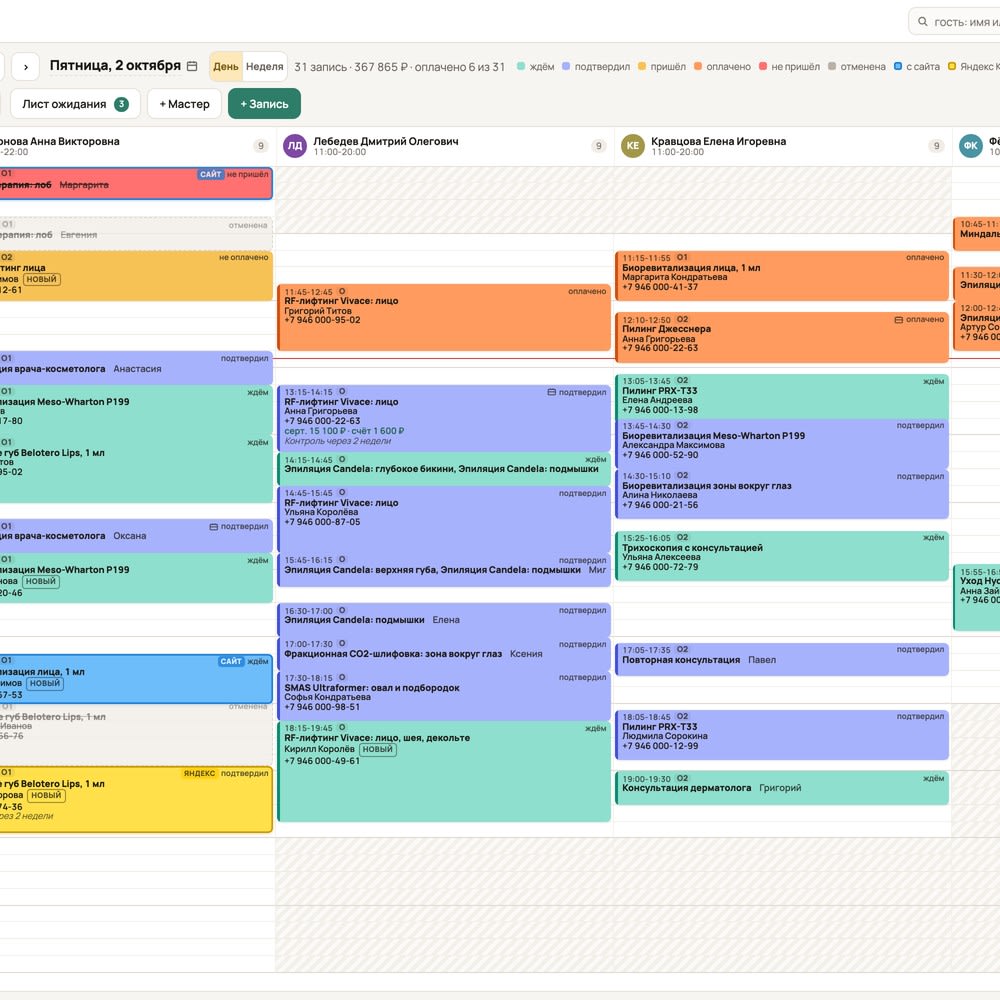Click the blue с сайта legend swatch
The height and width of the screenshot is (1000, 1000).
point(898,66)
